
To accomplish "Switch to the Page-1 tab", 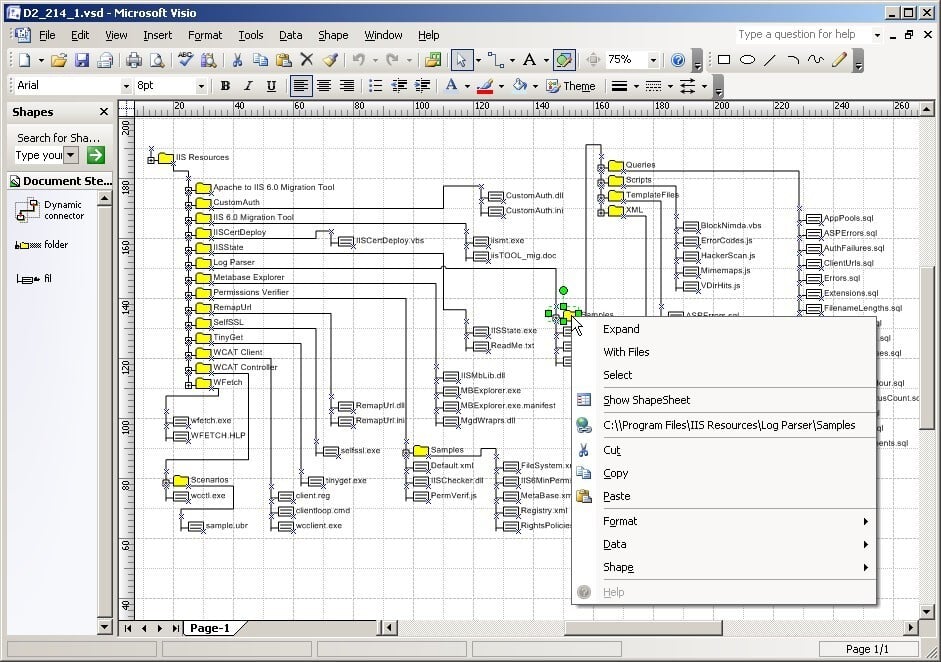I will pos(209,628).
